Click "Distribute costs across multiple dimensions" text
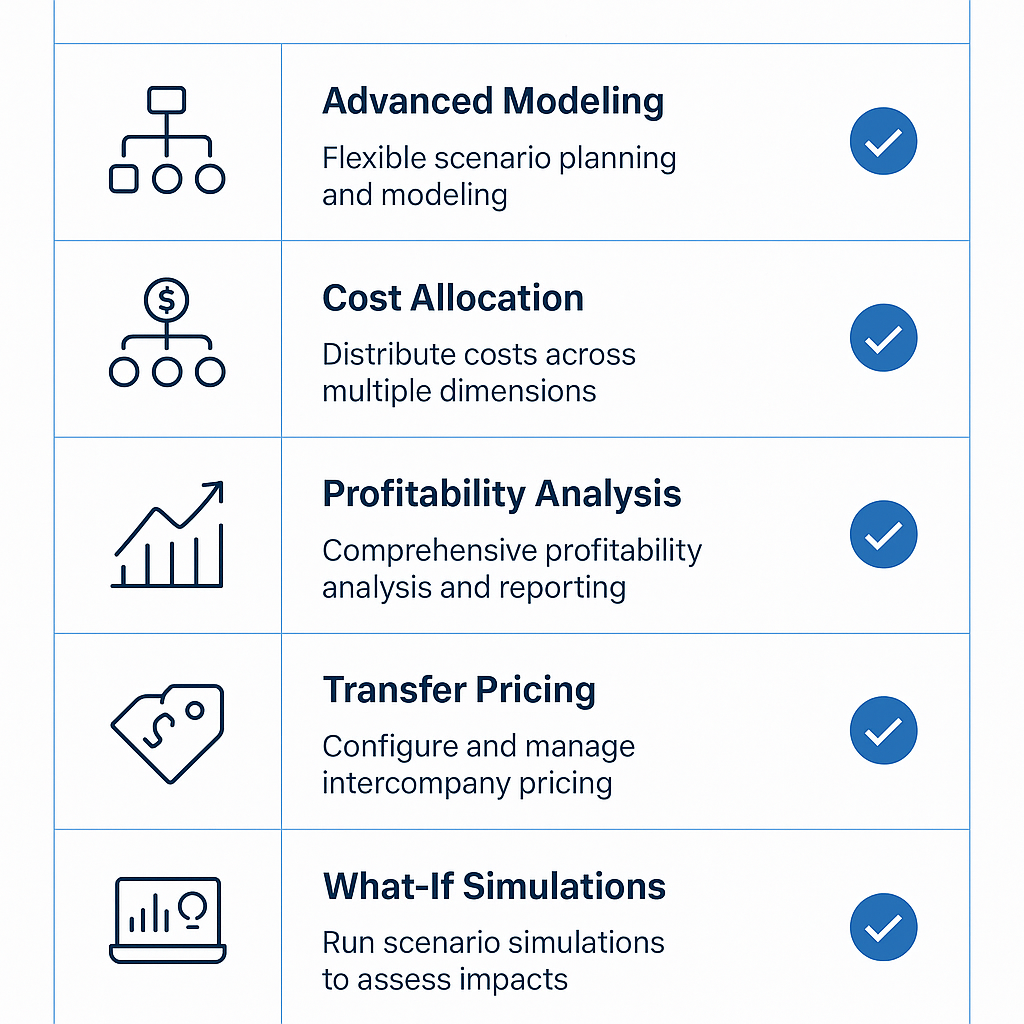This screenshot has height=1024, width=1024. pyautogui.click(x=478, y=372)
